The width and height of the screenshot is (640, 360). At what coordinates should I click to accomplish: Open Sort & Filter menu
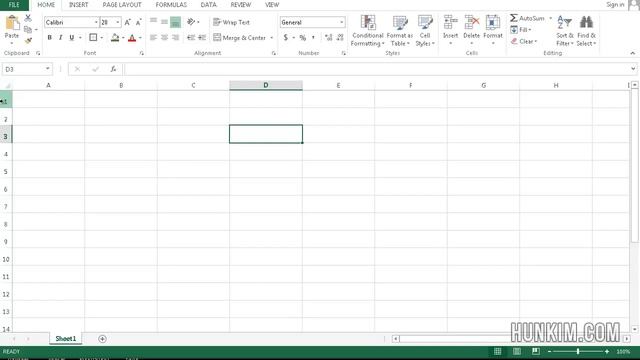565,31
